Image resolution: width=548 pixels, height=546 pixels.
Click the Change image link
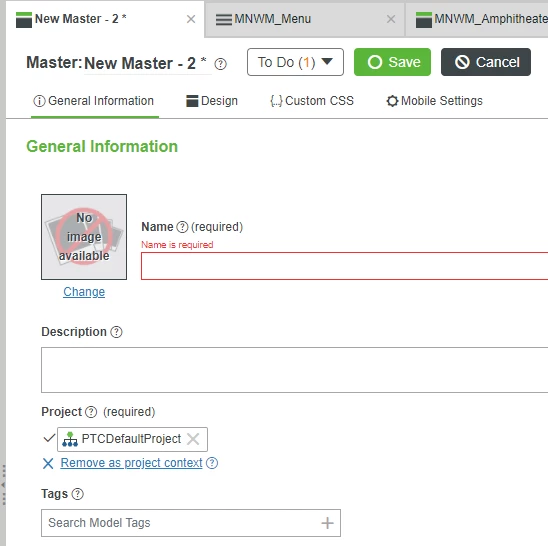point(84,292)
